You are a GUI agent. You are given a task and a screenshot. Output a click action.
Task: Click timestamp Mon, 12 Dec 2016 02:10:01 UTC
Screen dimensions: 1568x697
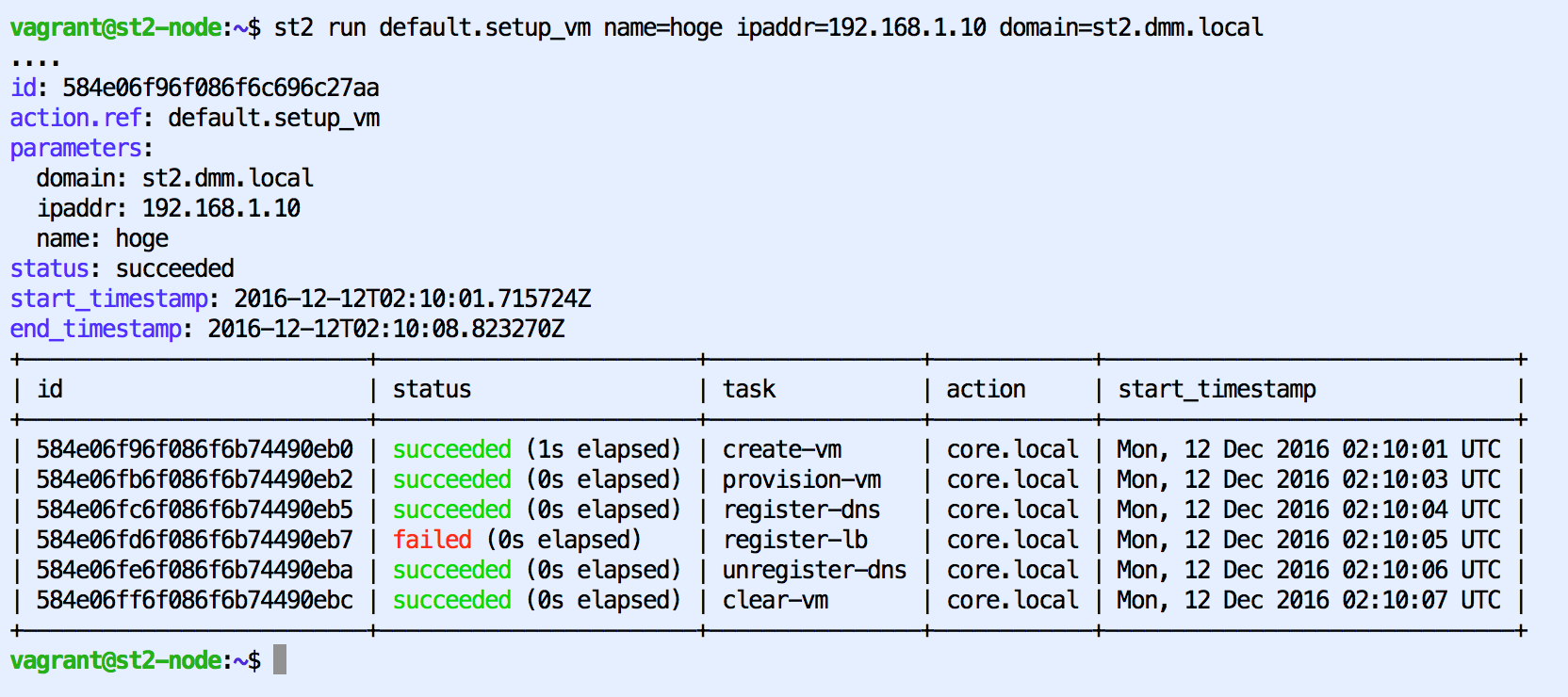click(x=1309, y=449)
